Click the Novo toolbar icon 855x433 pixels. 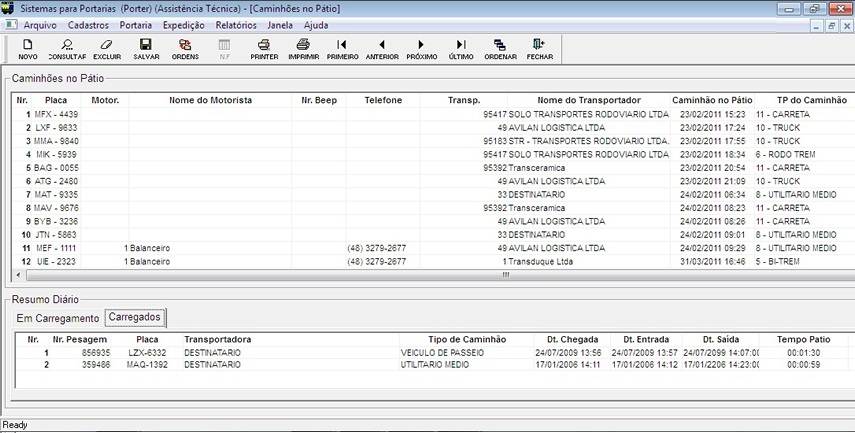27,49
